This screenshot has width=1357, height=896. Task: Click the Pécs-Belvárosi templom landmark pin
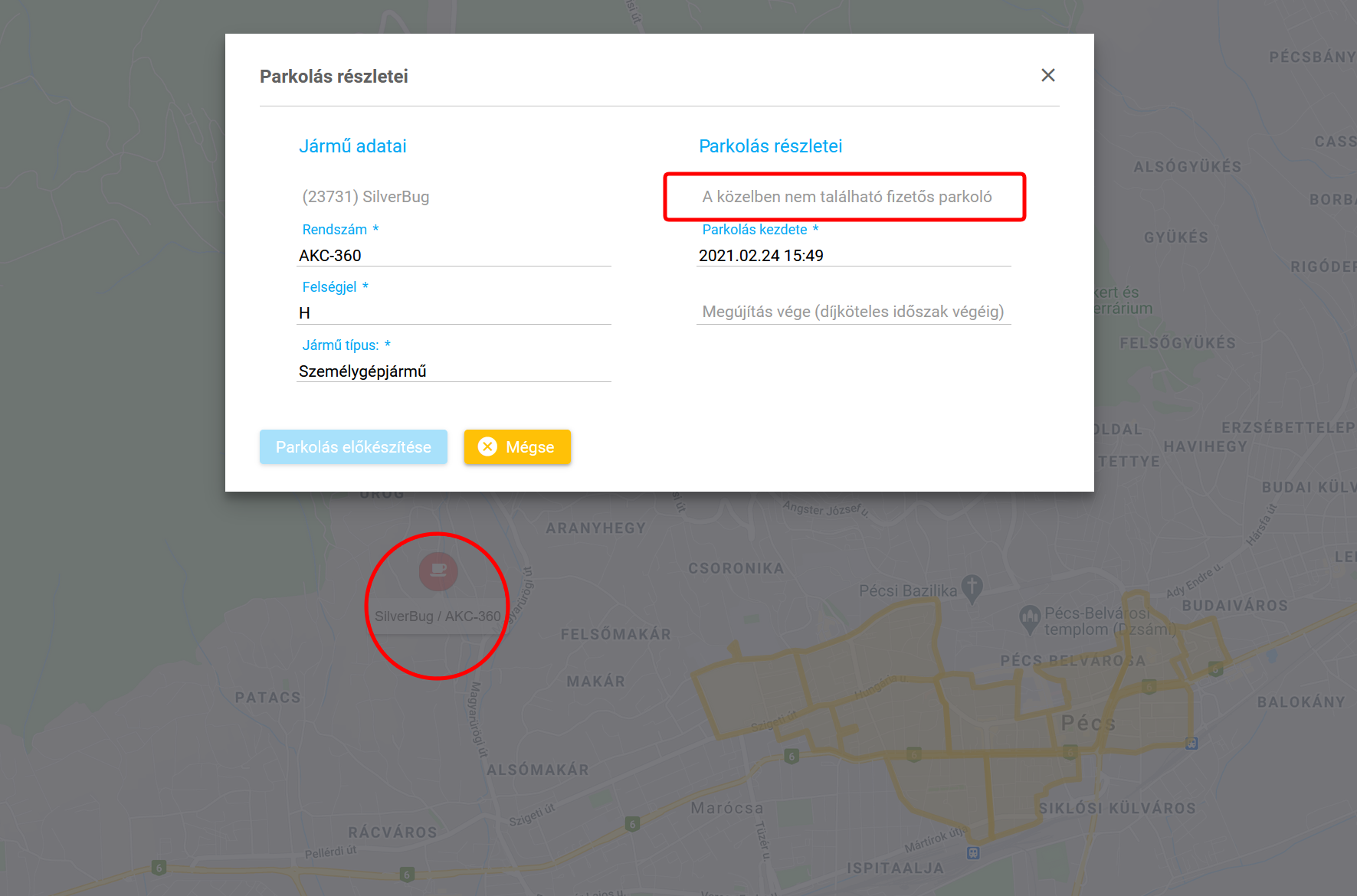(x=1029, y=619)
